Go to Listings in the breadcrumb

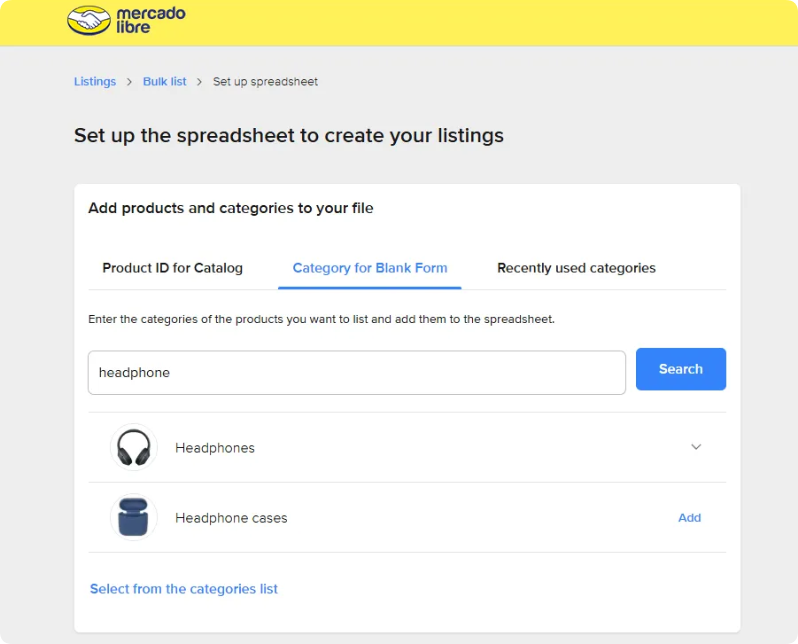pos(95,82)
